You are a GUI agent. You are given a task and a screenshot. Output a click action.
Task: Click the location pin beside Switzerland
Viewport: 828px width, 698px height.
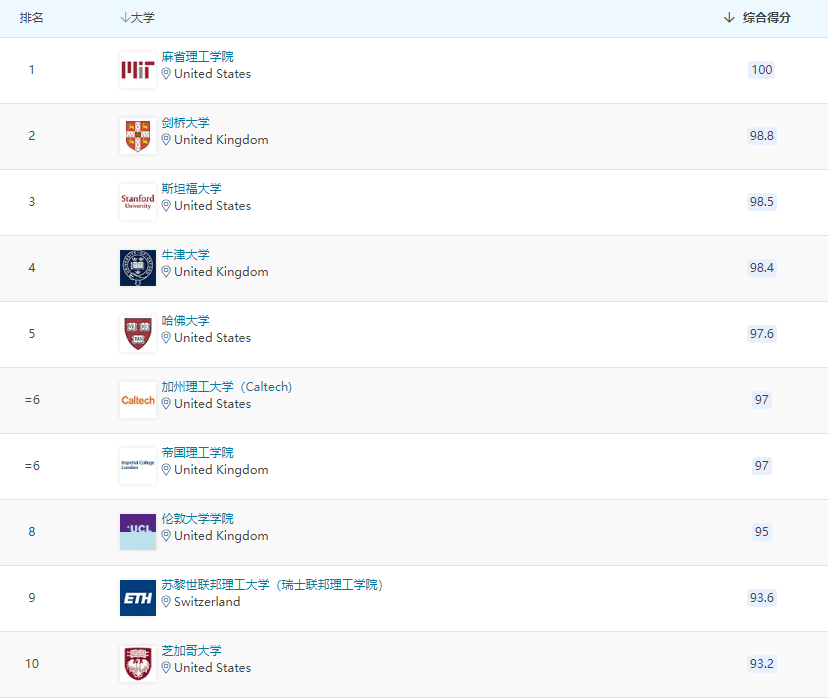(x=167, y=602)
